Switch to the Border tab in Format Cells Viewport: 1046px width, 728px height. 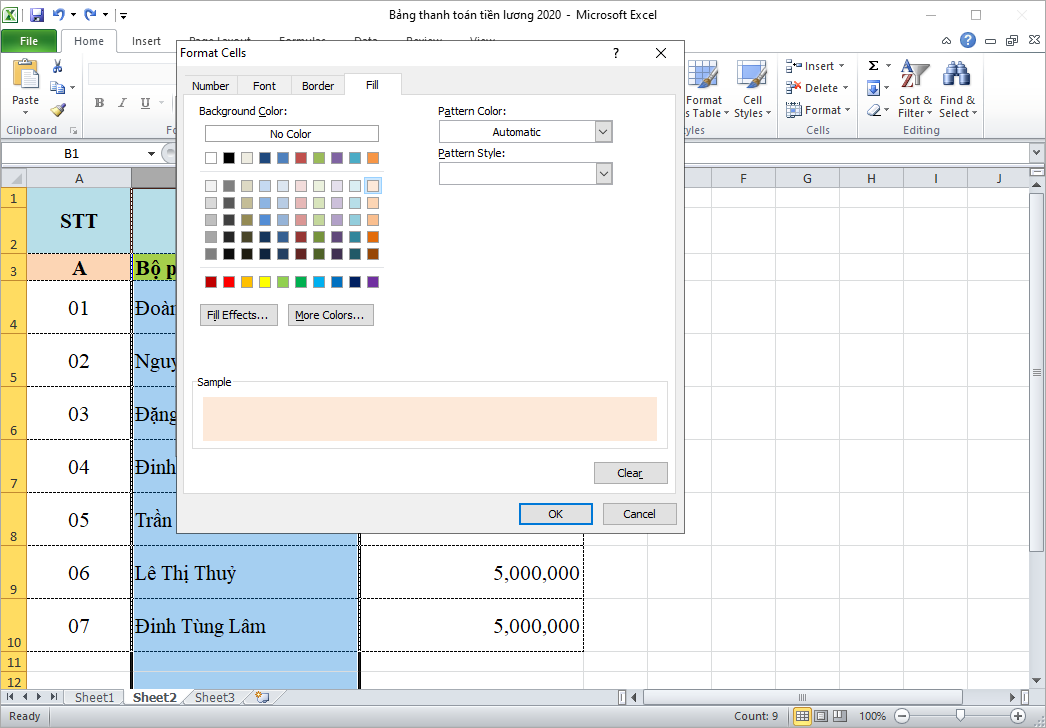(x=317, y=85)
